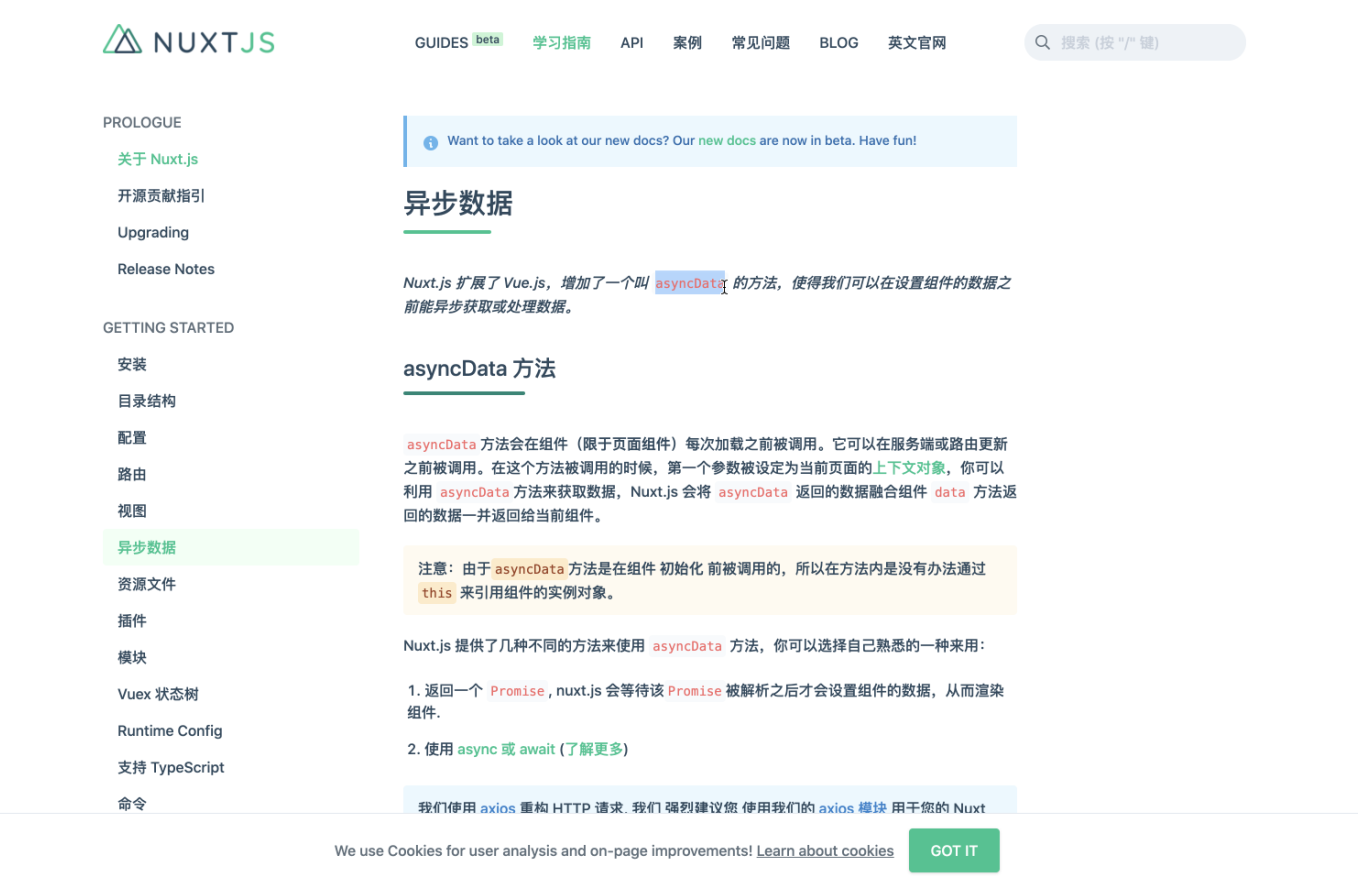Open the GUIDES beta menu item
1358x886 pixels.
tap(459, 42)
